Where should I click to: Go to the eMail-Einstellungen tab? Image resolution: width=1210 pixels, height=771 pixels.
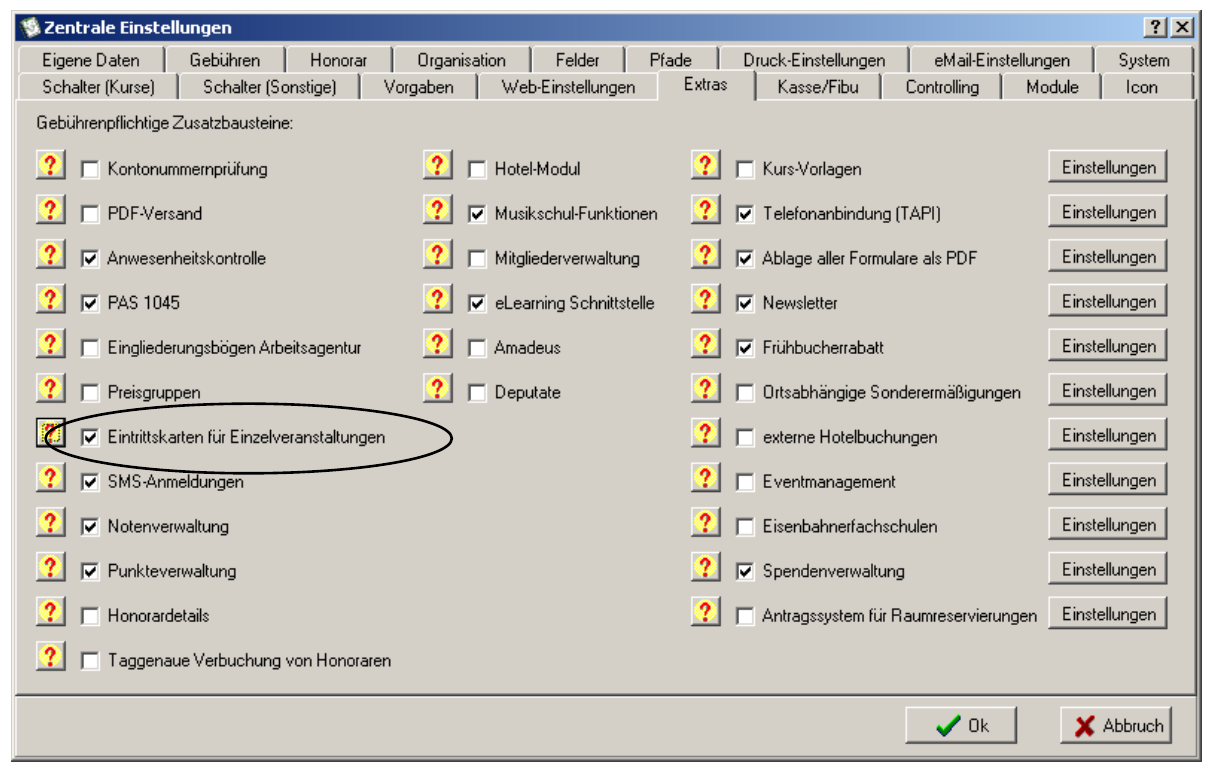[1002, 60]
